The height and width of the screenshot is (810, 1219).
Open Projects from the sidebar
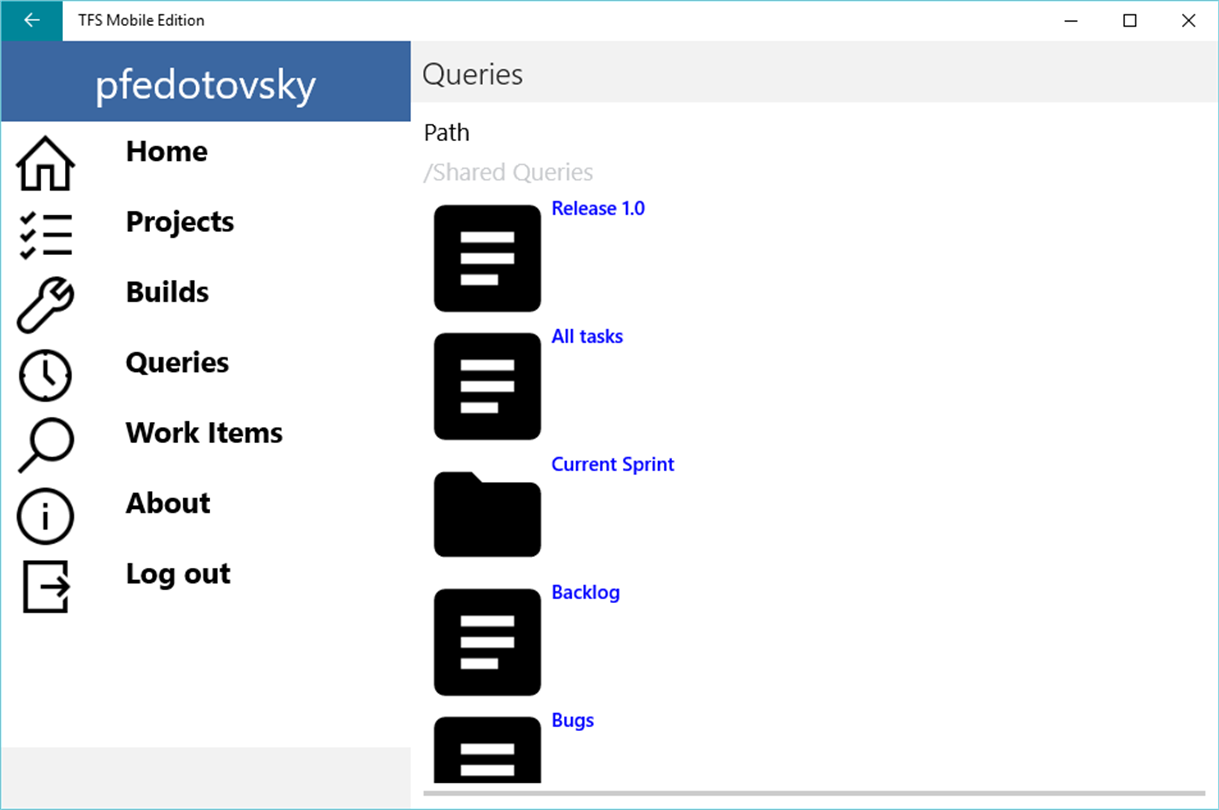coord(180,222)
